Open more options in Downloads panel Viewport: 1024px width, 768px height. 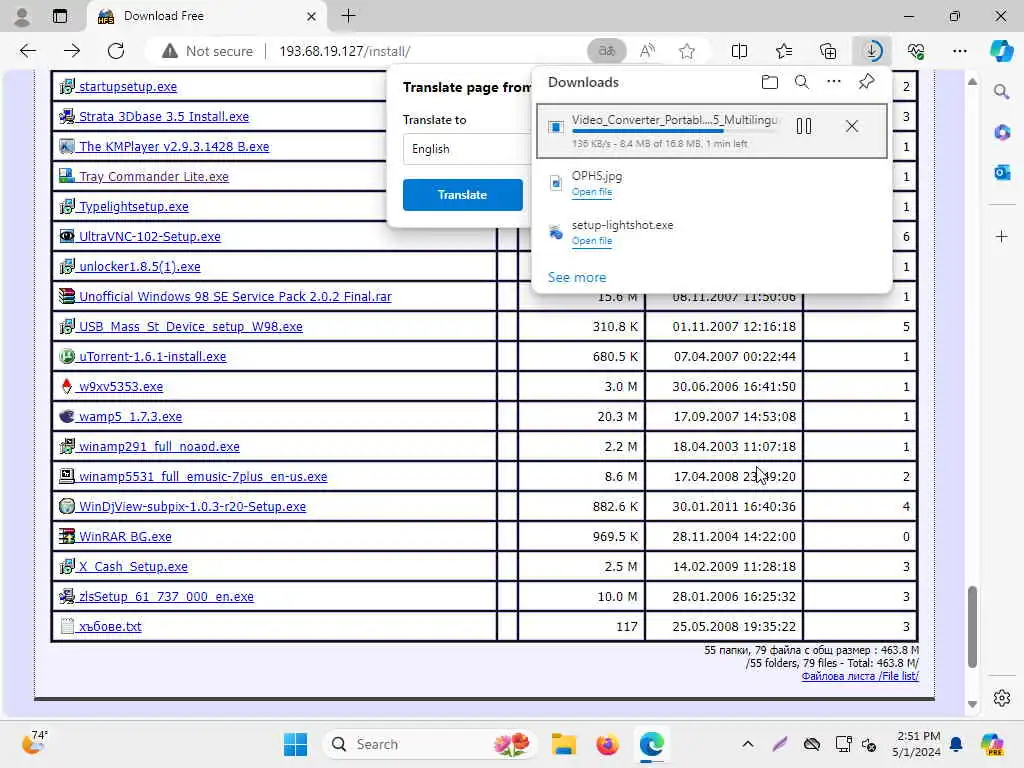[834, 82]
